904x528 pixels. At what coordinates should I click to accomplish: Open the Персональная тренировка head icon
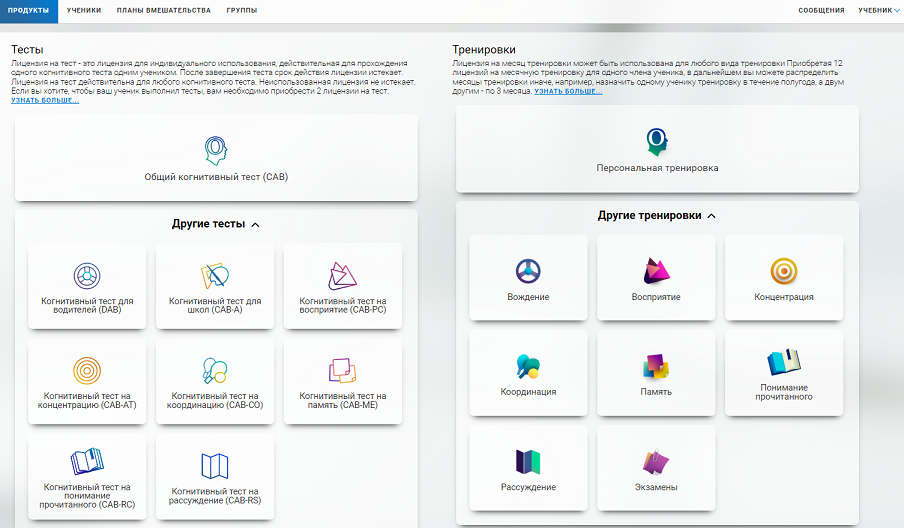pos(657,141)
